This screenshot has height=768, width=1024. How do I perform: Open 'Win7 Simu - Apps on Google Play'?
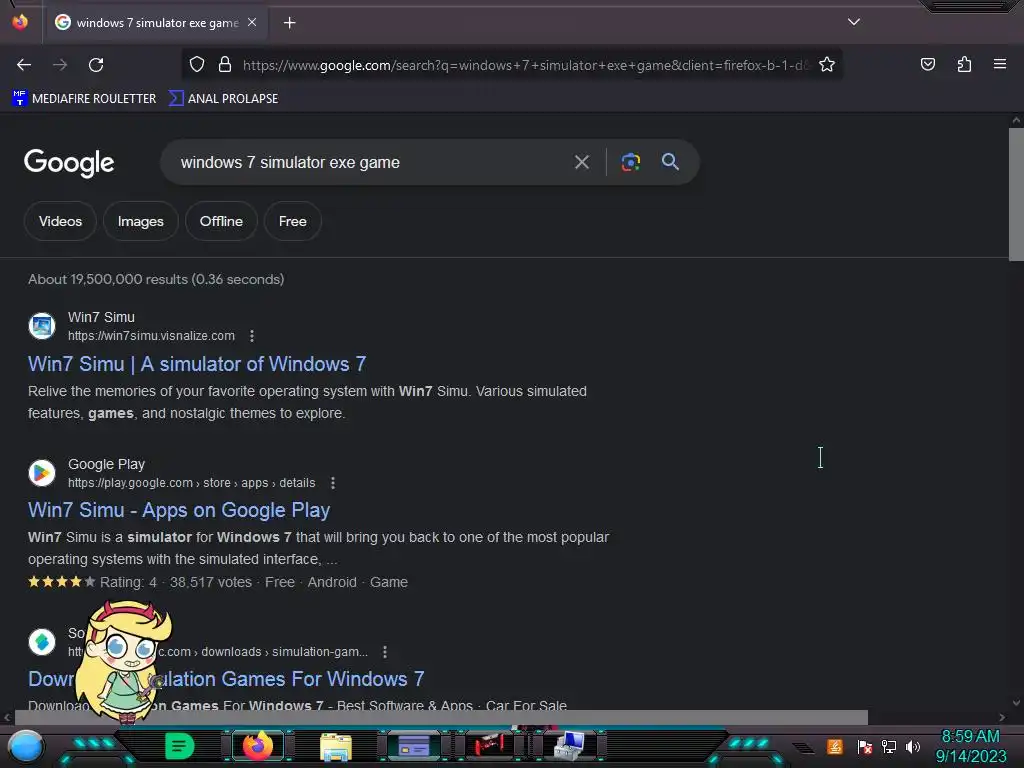[179, 510]
